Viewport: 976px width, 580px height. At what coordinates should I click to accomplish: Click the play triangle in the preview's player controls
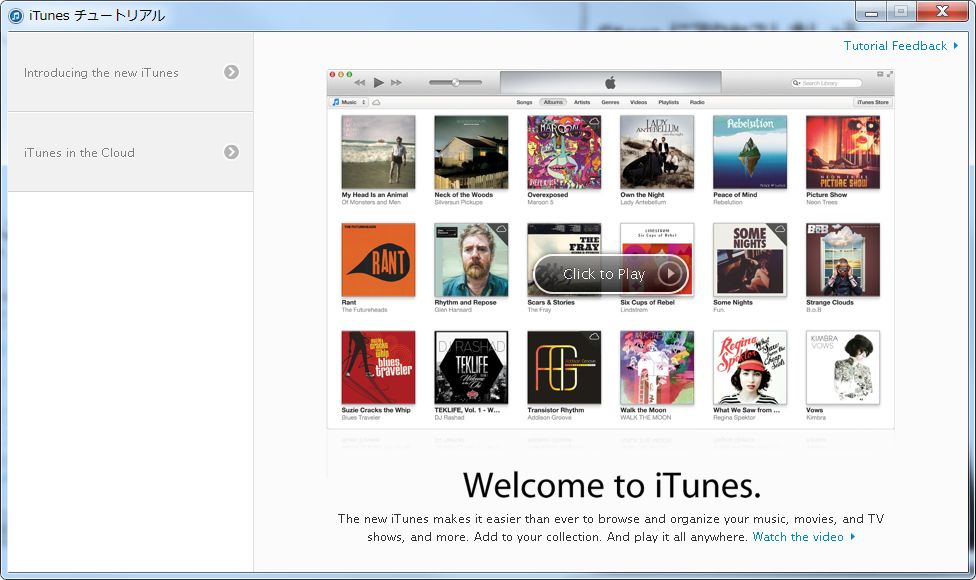click(378, 82)
